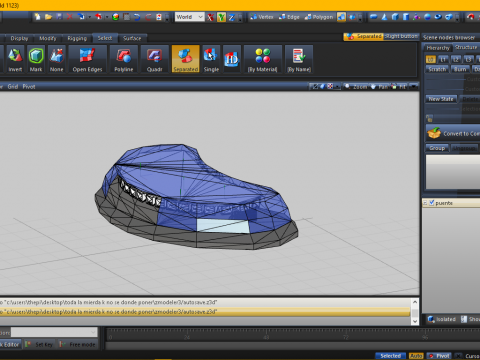Click the Isolated view option
480x360 pixels.
(x=442, y=319)
